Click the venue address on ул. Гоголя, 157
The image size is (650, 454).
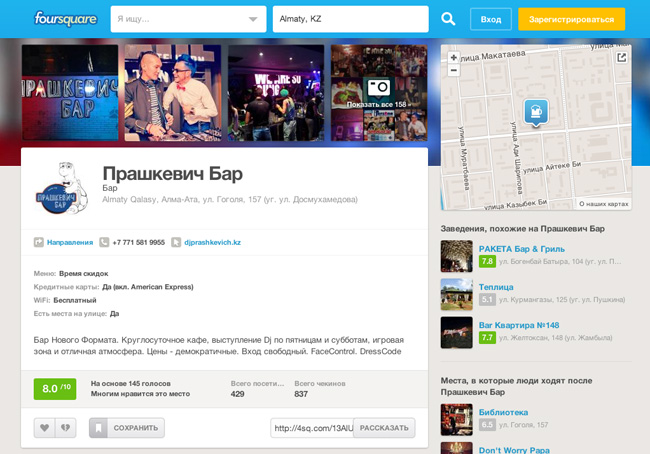tap(230, 199)
